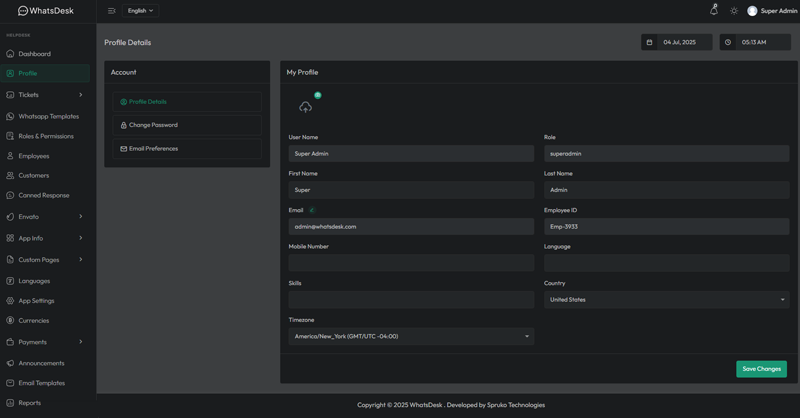Open the Email Preferences account option
The image size is (800, 418).
coord(153,148)
